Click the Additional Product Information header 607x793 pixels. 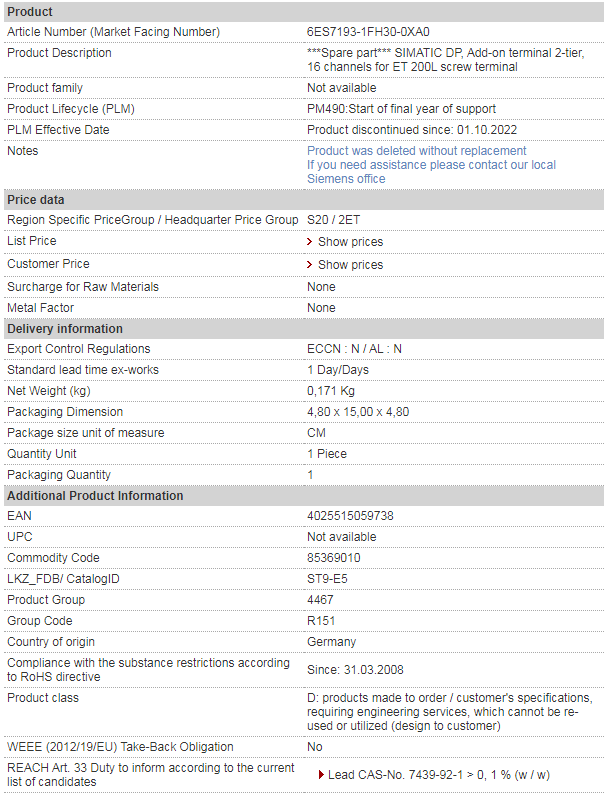304,496
